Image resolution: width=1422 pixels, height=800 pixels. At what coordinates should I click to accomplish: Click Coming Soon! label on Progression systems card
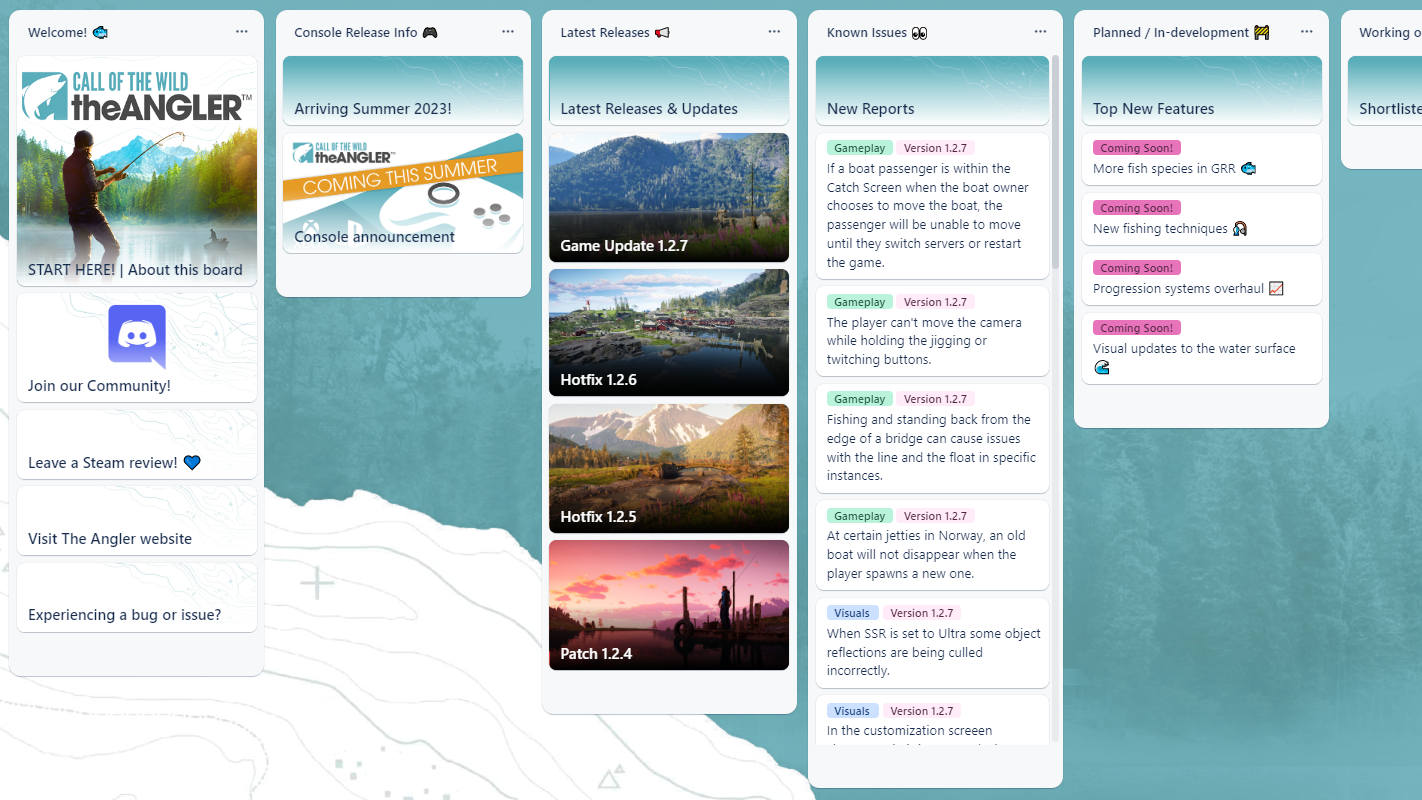[x=1136, y=268]
